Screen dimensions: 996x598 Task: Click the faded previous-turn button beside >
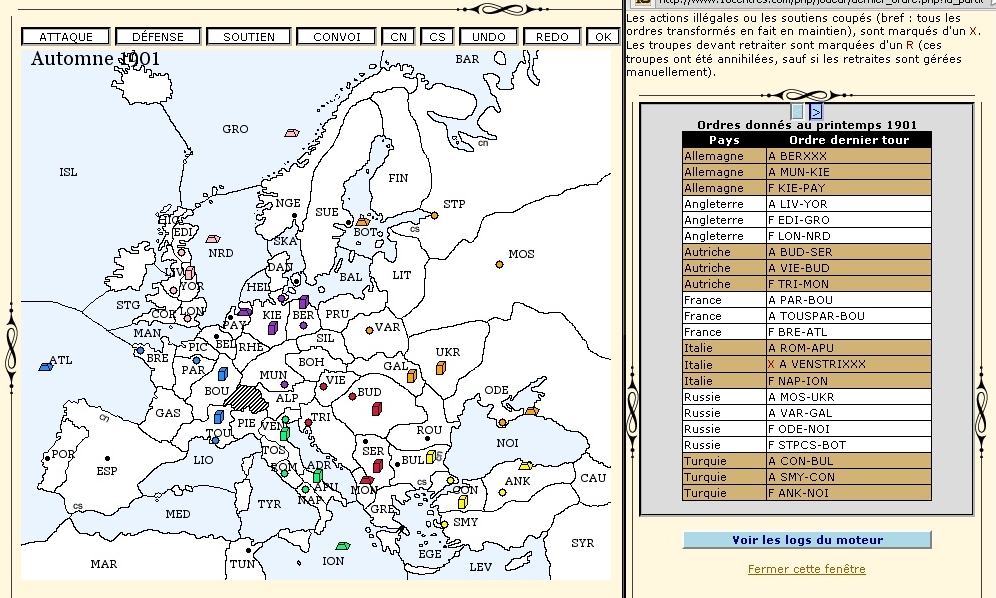(797, 112)
